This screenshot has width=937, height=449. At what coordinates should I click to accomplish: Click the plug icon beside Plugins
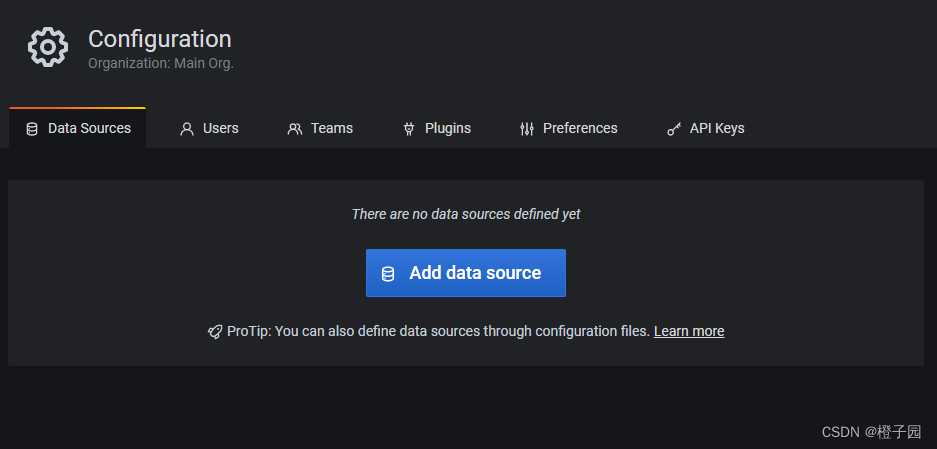[x=409, y=129]
